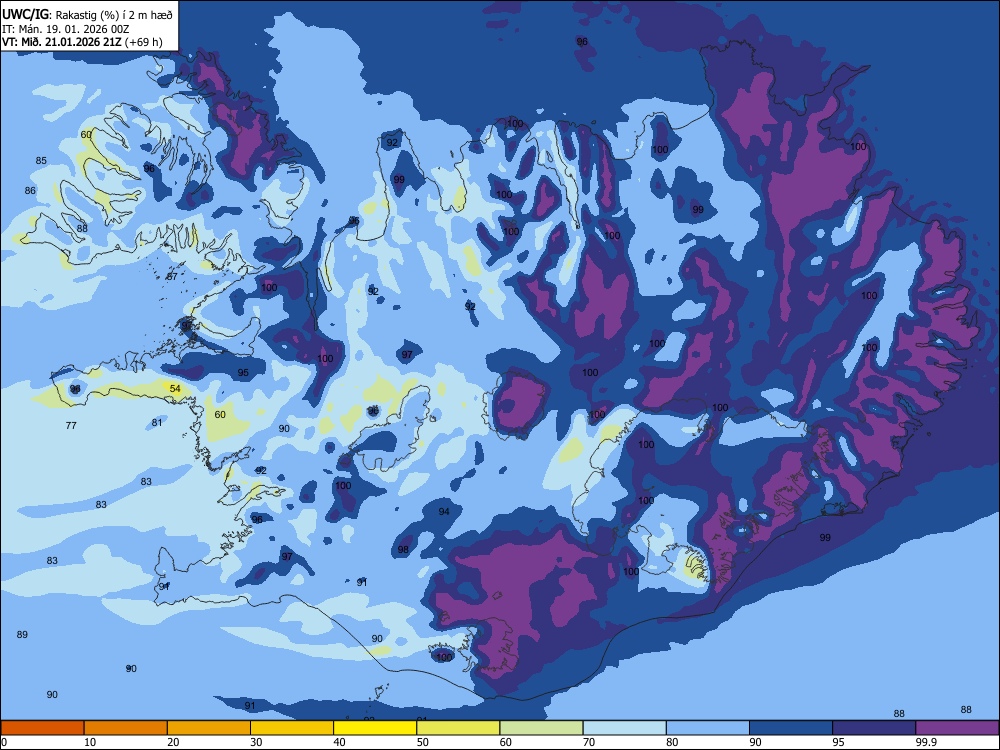
Task: Select the map value '86'
Action: pyautogui.click(x=30, y=191)
